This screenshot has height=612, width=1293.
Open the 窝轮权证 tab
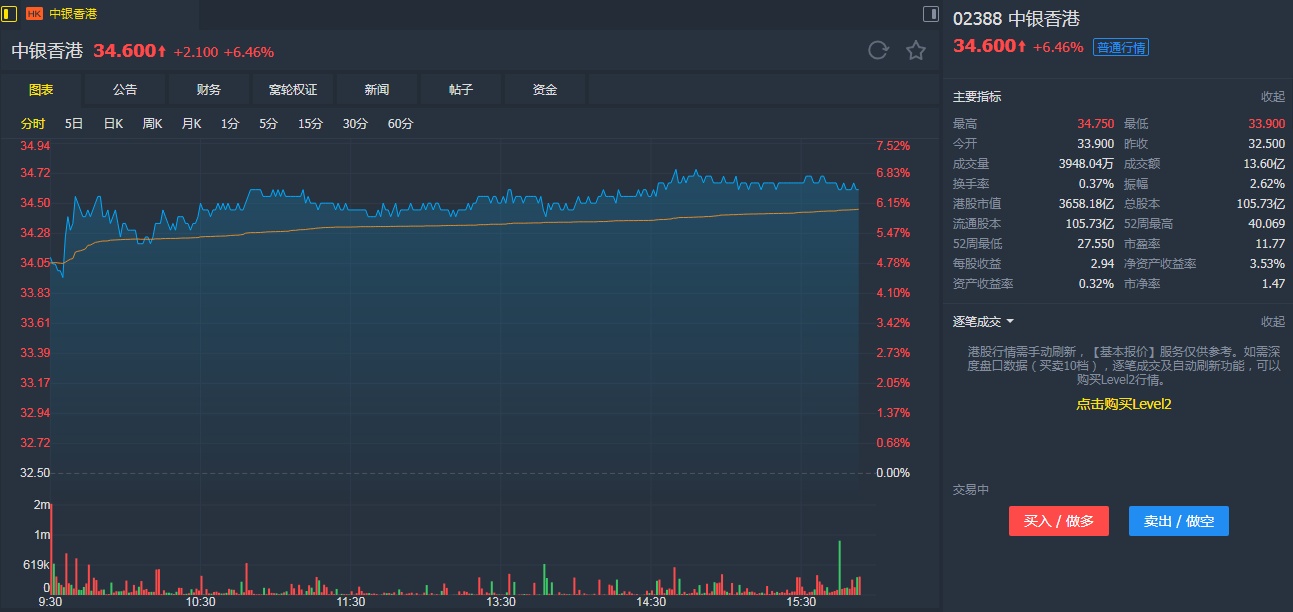[293, 90]
